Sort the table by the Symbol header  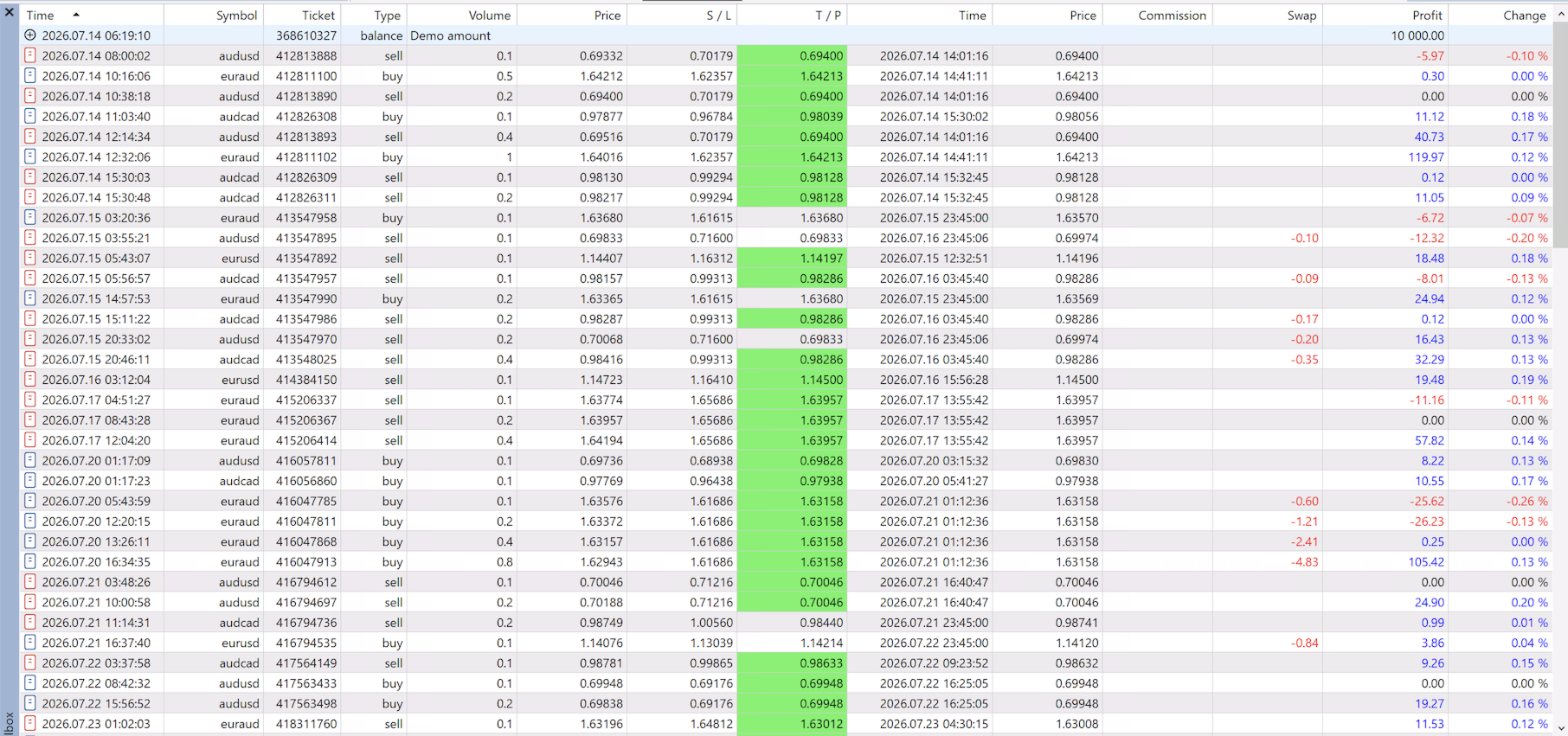(214, 16)
